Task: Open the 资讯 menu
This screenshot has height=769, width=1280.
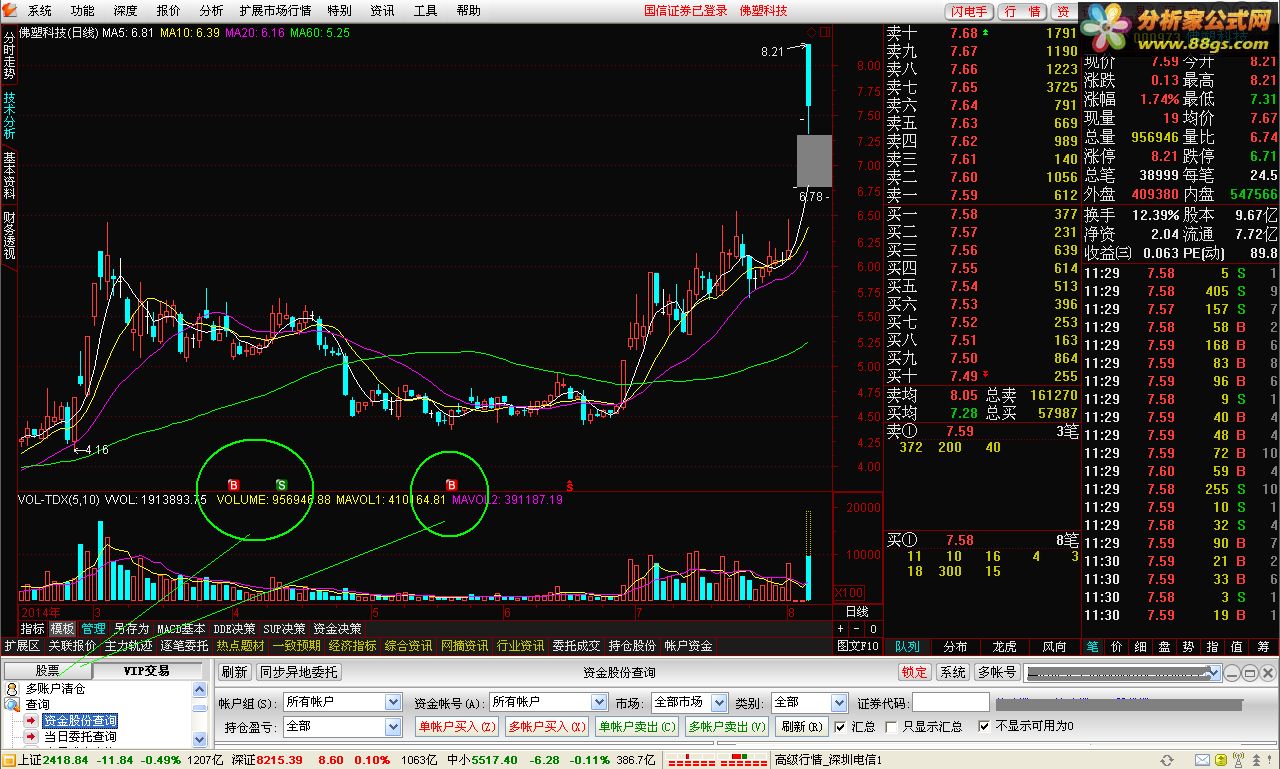Action: 382,11
